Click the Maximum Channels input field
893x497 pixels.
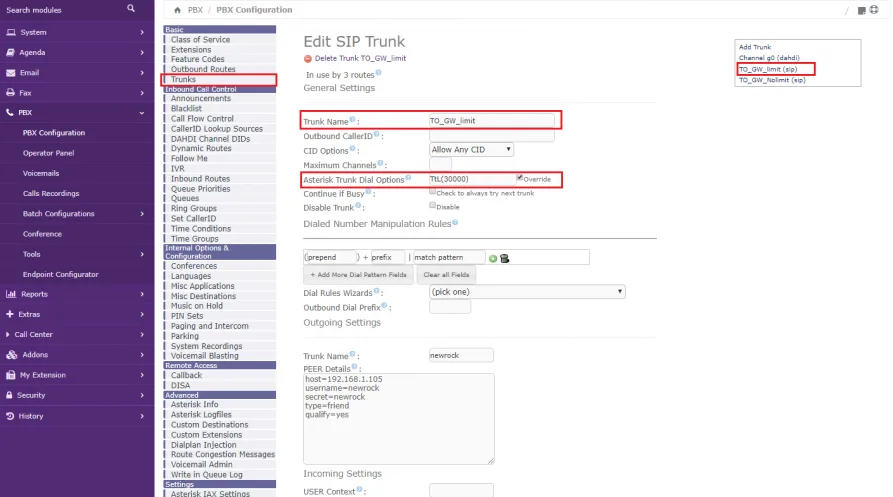440,165
